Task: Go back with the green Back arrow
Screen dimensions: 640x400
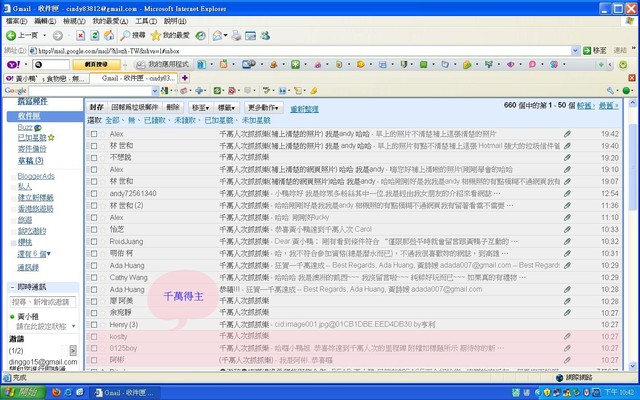Action: coord(22,36)
